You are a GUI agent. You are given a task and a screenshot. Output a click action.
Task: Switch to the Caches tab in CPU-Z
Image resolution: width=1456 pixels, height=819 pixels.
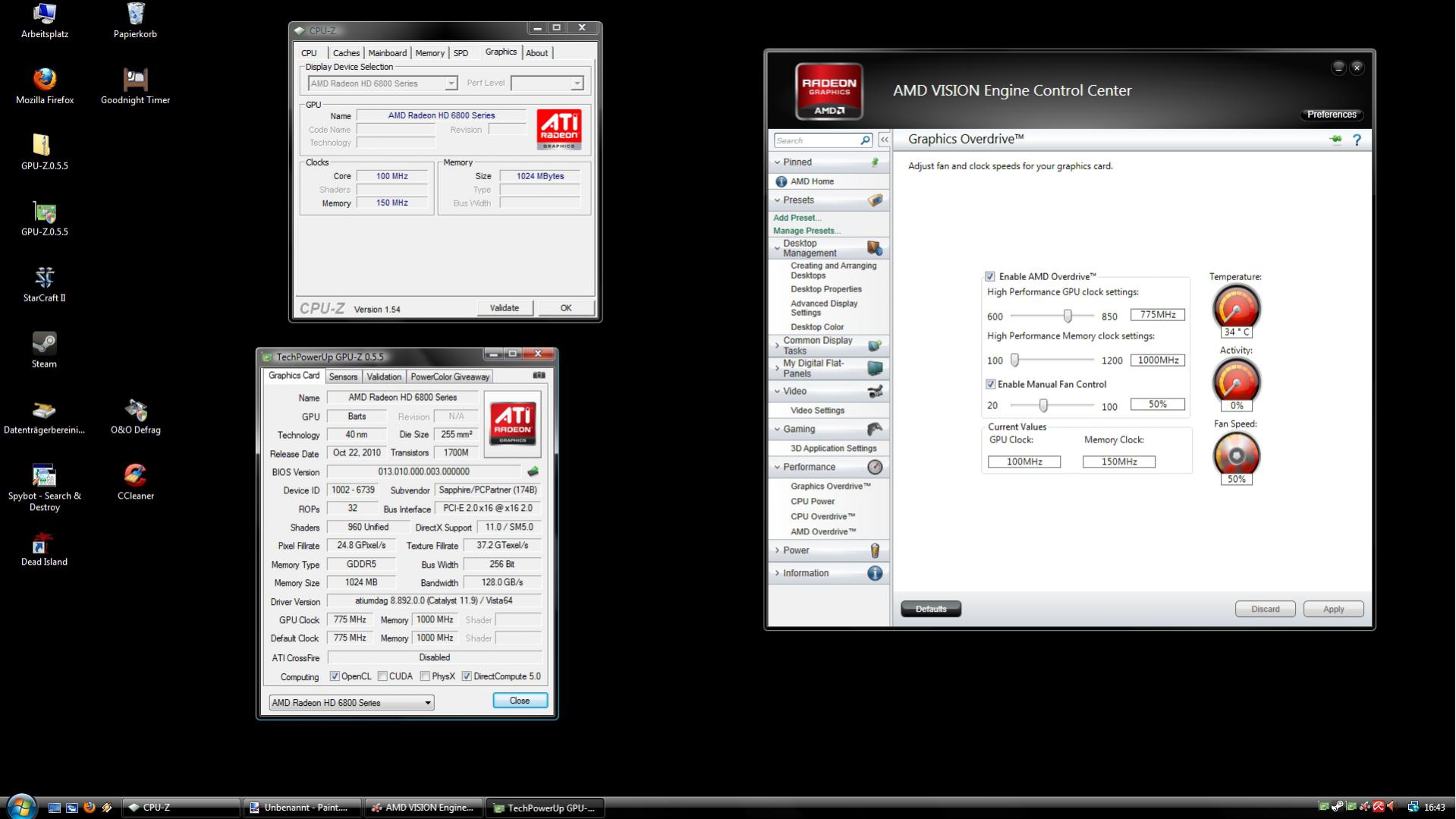point(346,53)
